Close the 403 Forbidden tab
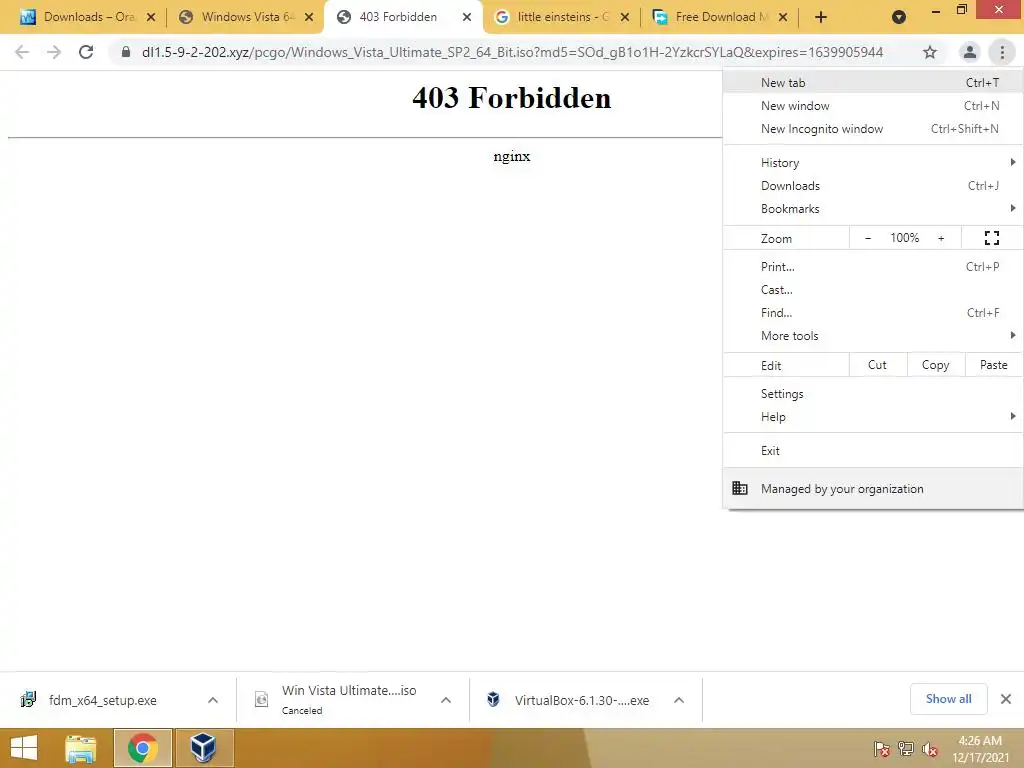The width and height of the screenshot is (1024, 768). click(x=467, y=17)
